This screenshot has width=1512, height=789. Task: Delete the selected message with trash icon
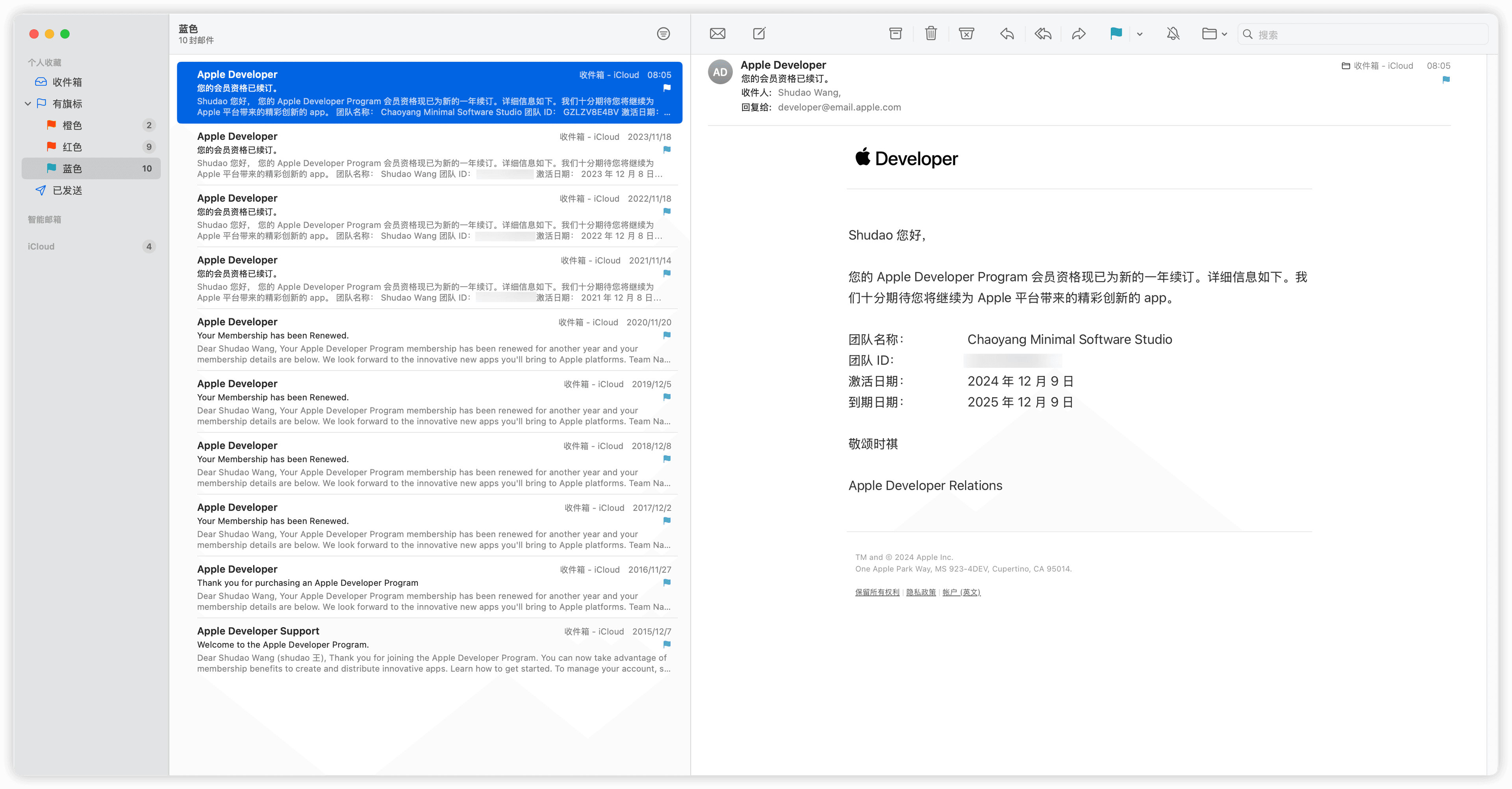coord(931,33)
